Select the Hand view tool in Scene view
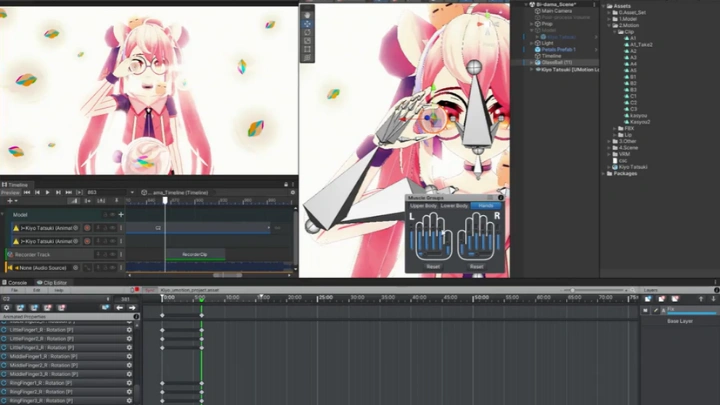Screen dimensions: 720x405 (307, 15)
